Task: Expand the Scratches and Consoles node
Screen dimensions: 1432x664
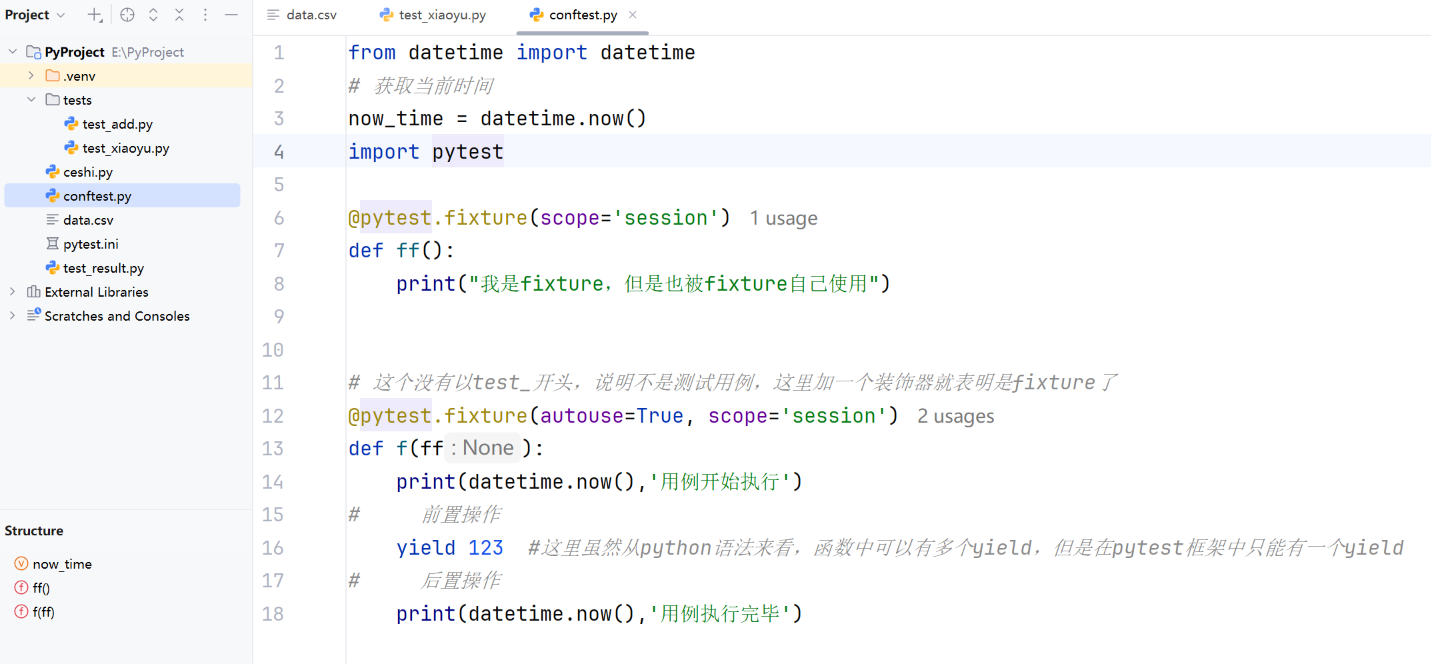Action: point(13,316)
